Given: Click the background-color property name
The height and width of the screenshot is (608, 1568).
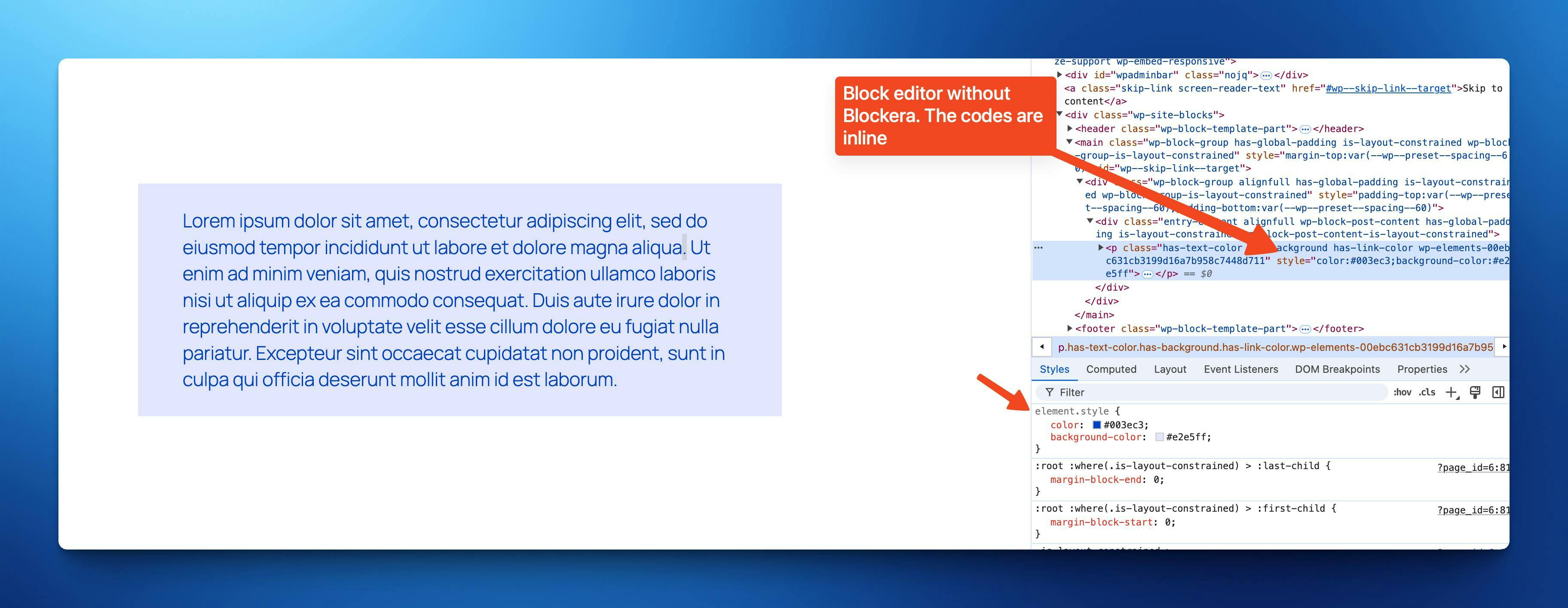Looking at the screenshot, I should [1096, 437].
